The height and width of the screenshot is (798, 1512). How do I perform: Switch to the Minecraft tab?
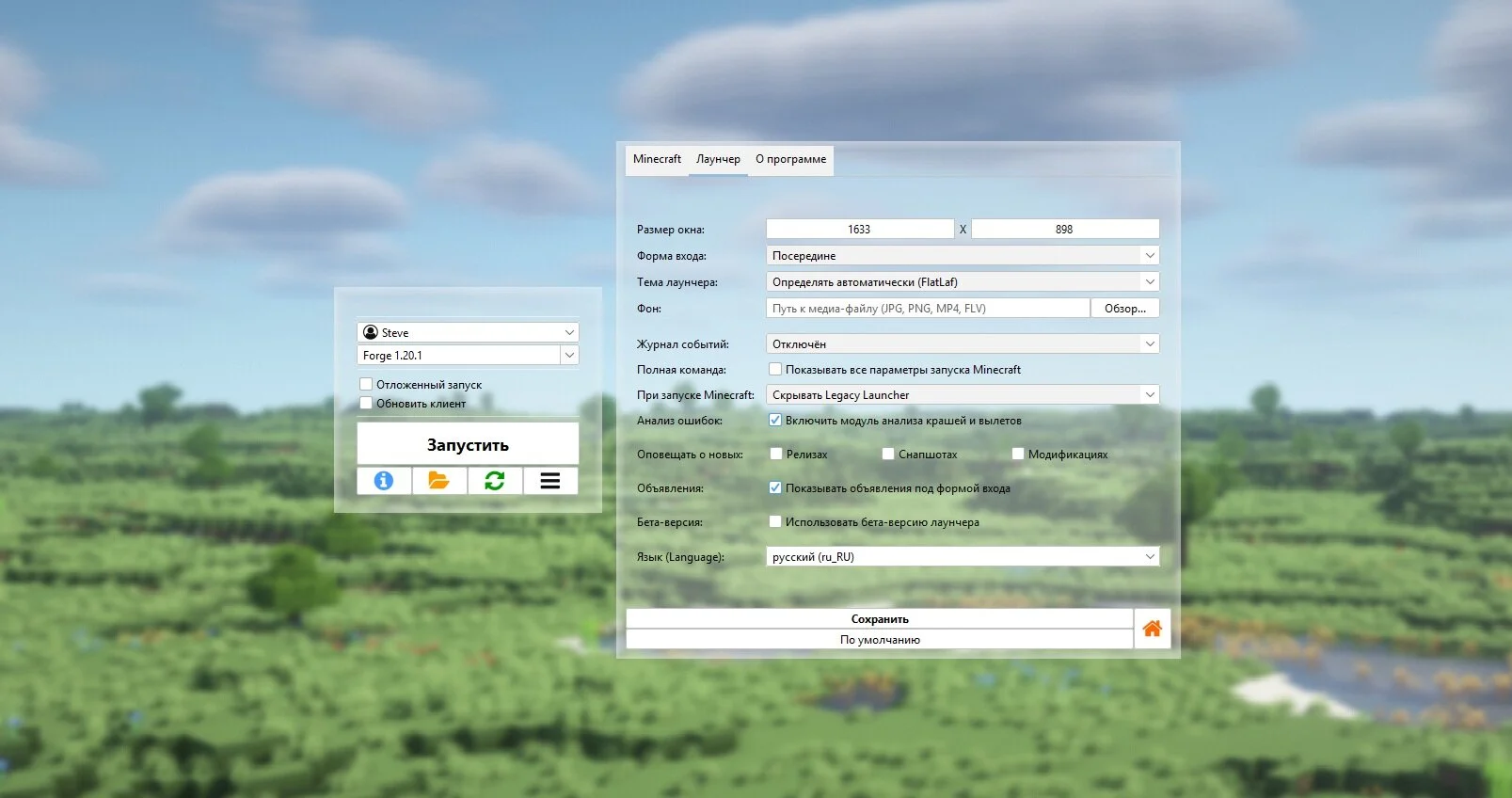click(657, 159)
